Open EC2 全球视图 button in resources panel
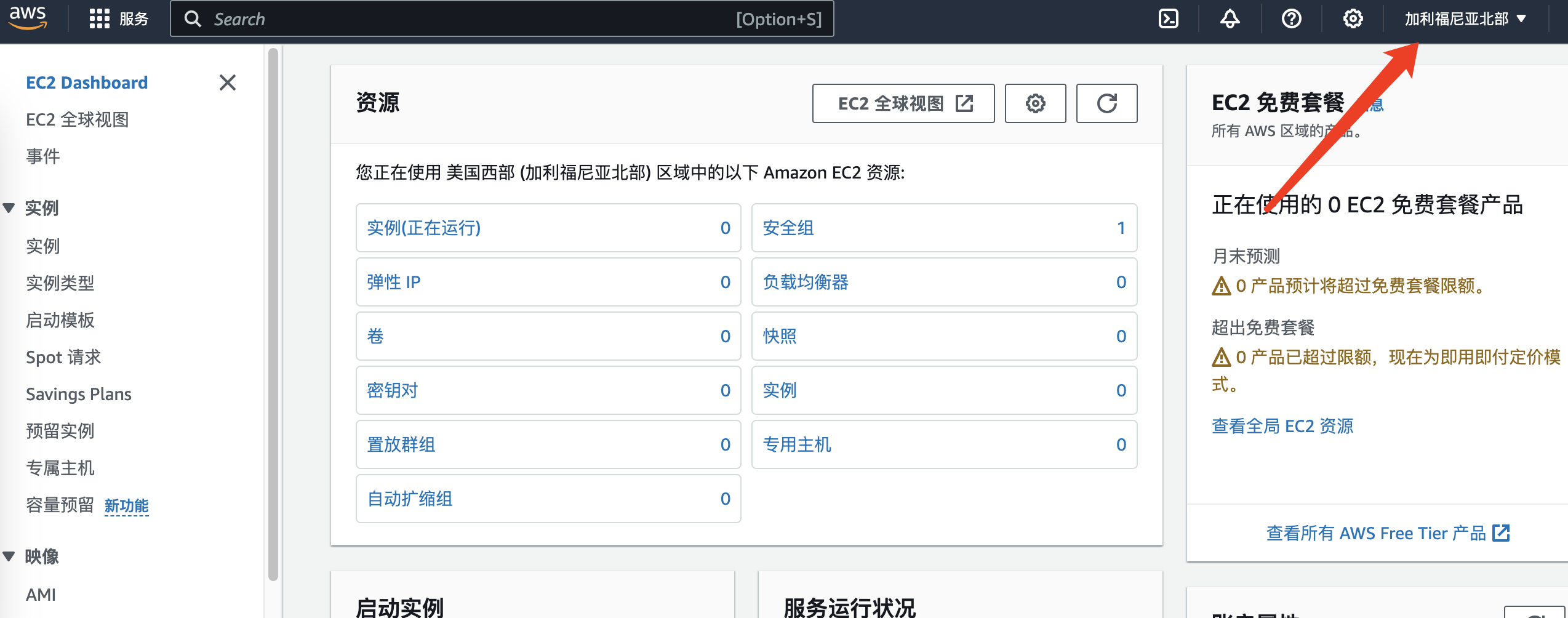The image size is (1568, 618). coord(903,103)
